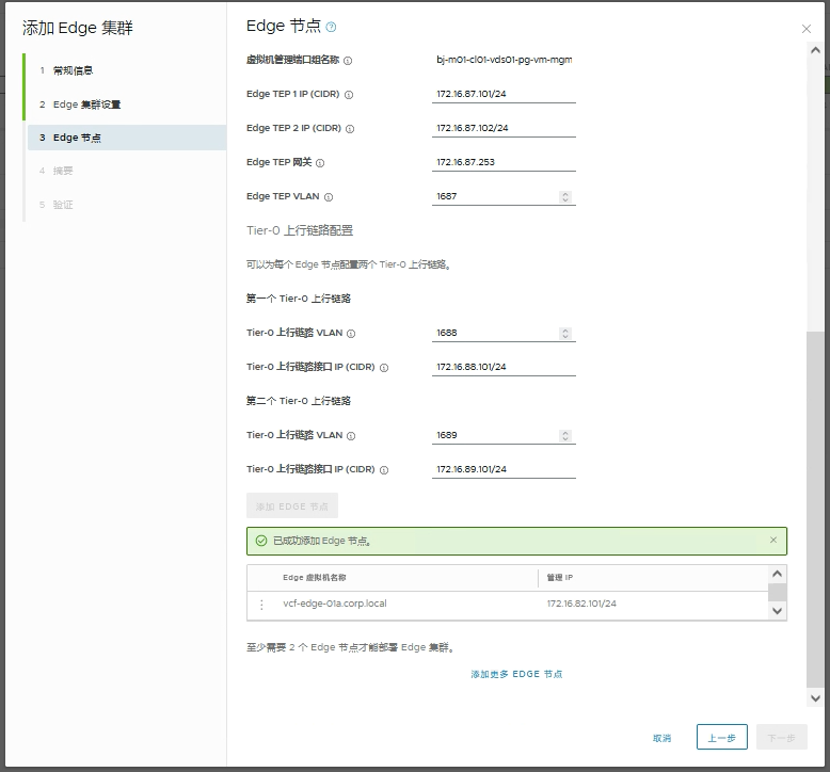Viewport: 830px width, 772px height.
Task: Click the 上一步 button
Action: click(722, 737)
